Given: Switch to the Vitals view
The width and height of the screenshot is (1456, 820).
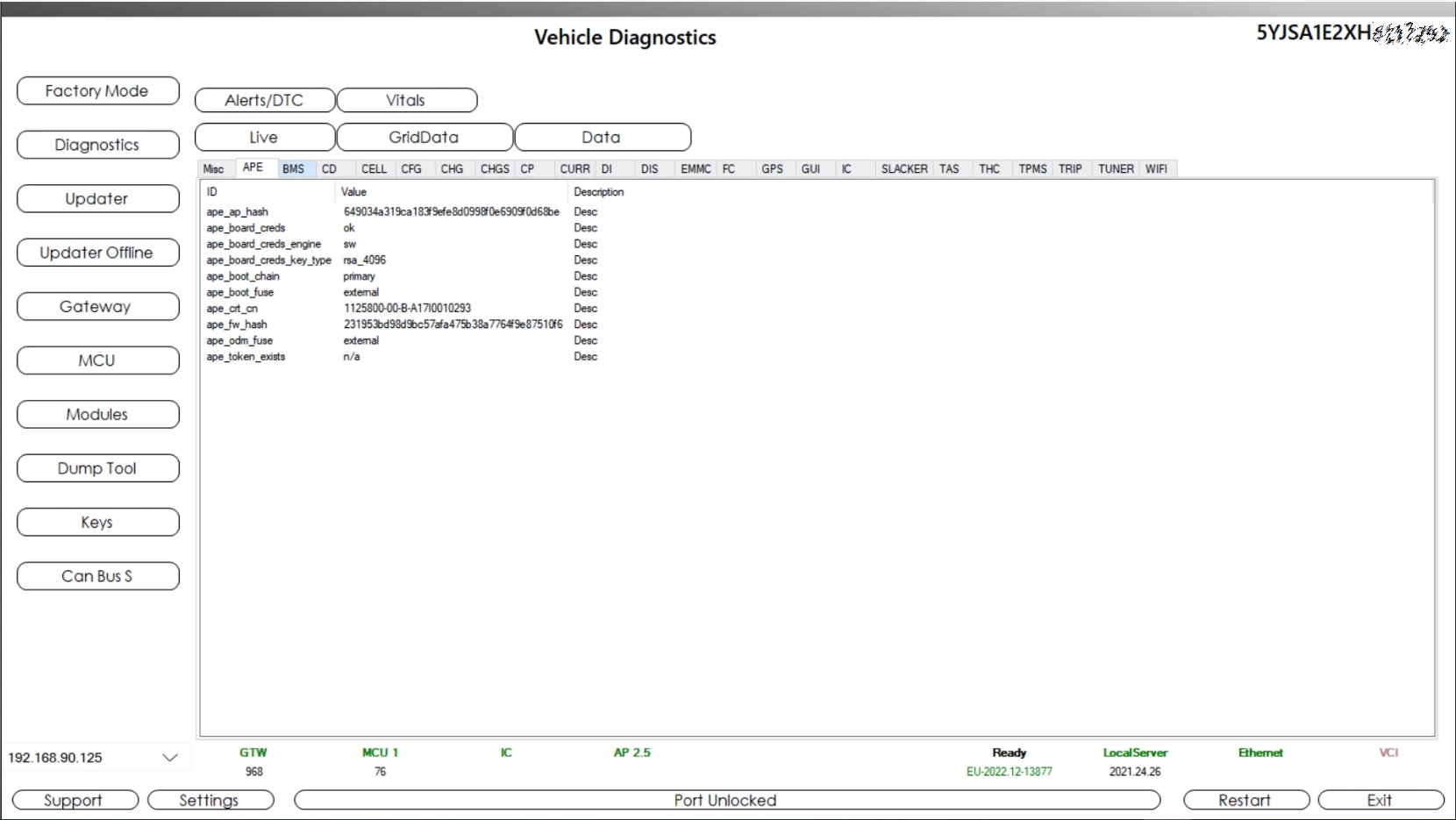Looking at the screenshot, I should tap(406, 101).
